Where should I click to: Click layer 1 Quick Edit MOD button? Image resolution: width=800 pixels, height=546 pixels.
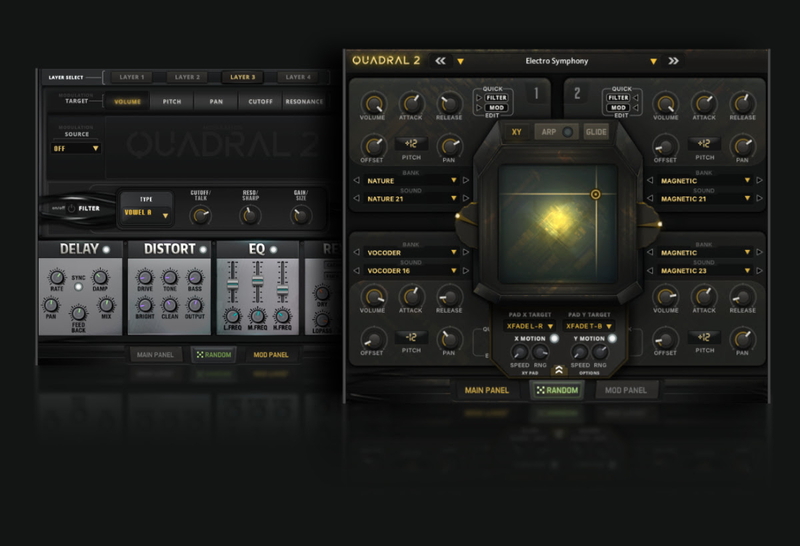(x=496, y=108)
